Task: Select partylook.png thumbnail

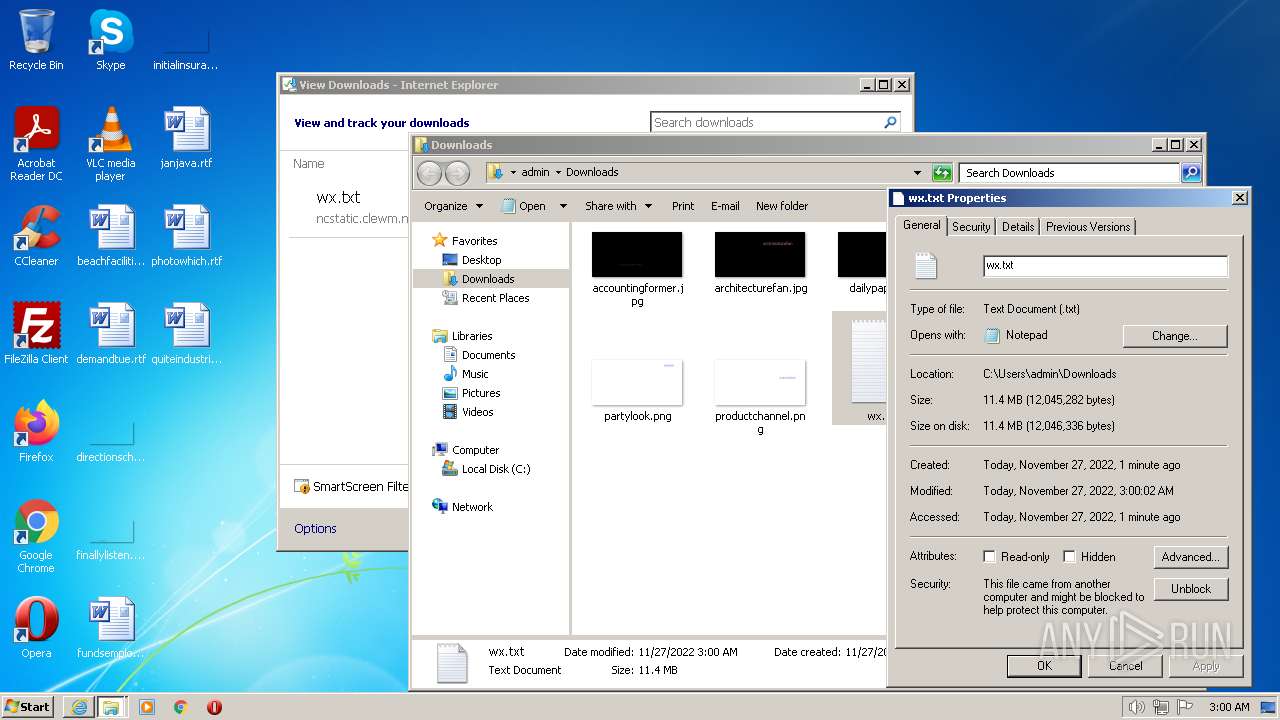Action: tap(637, 390)
